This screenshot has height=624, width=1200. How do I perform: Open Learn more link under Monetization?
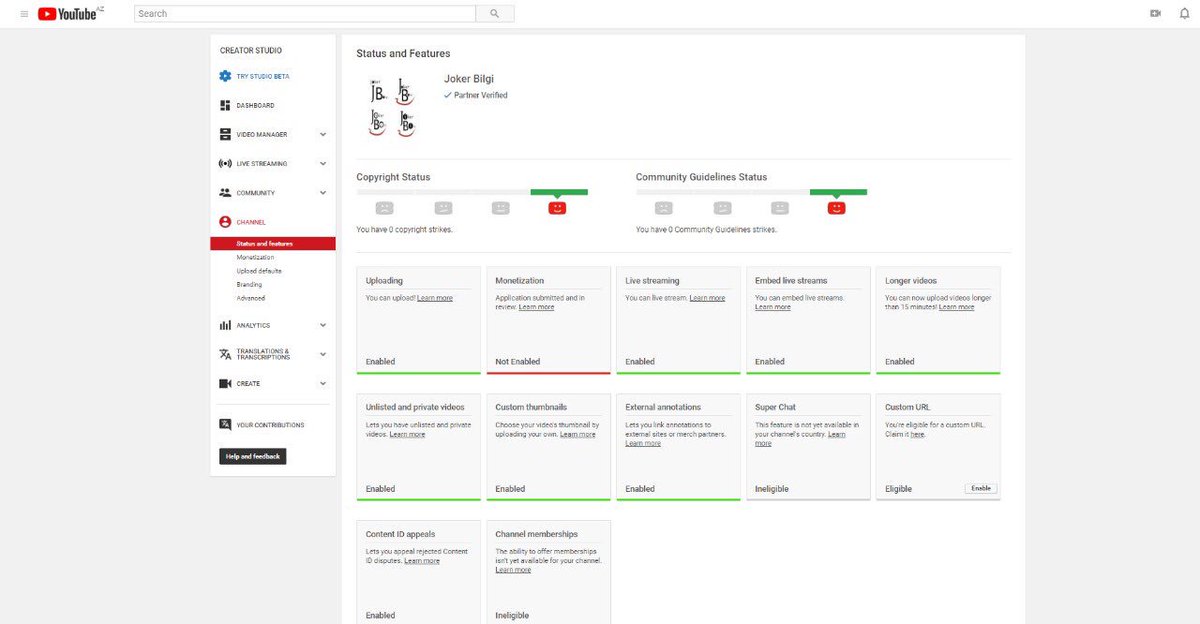[536, 307]
